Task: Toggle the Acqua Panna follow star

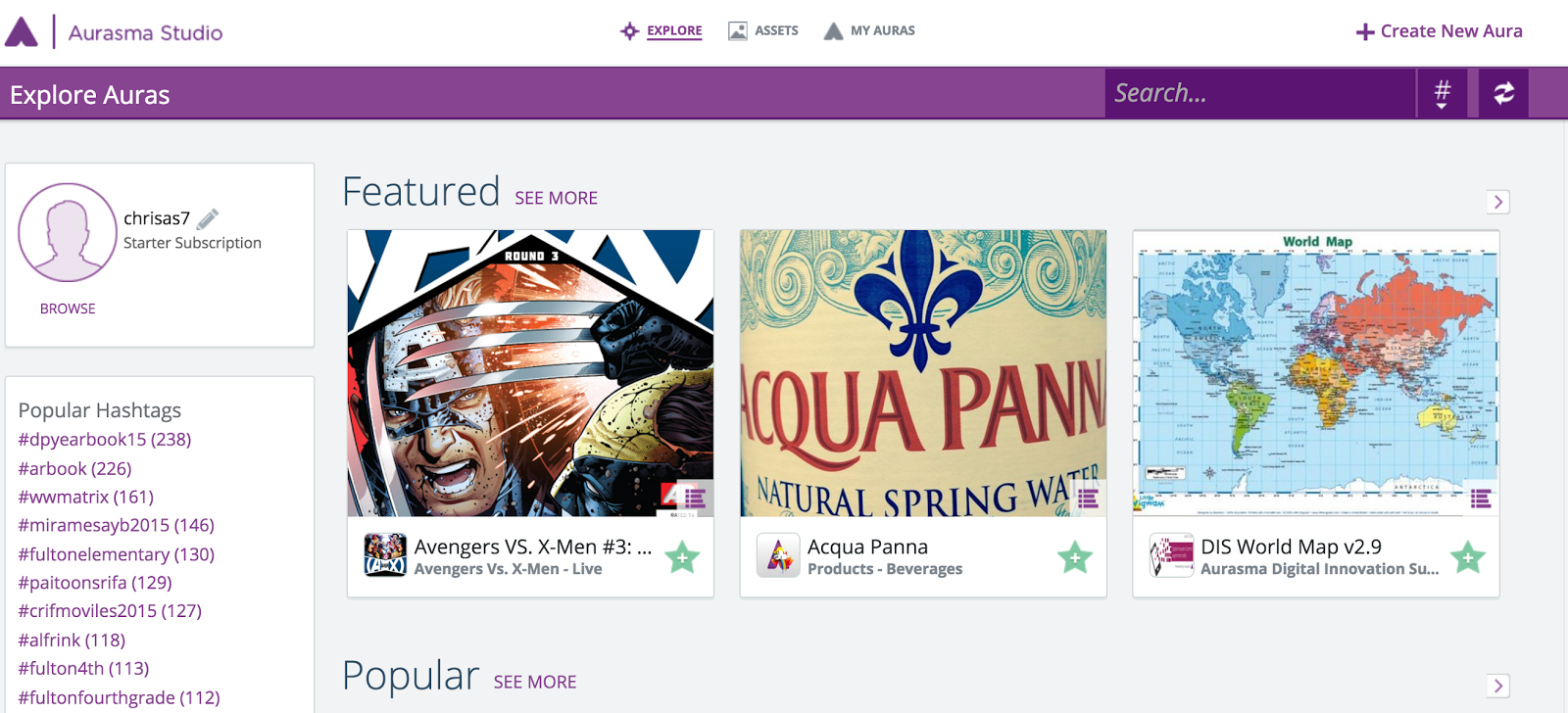Action: [x=1073, y=556]
